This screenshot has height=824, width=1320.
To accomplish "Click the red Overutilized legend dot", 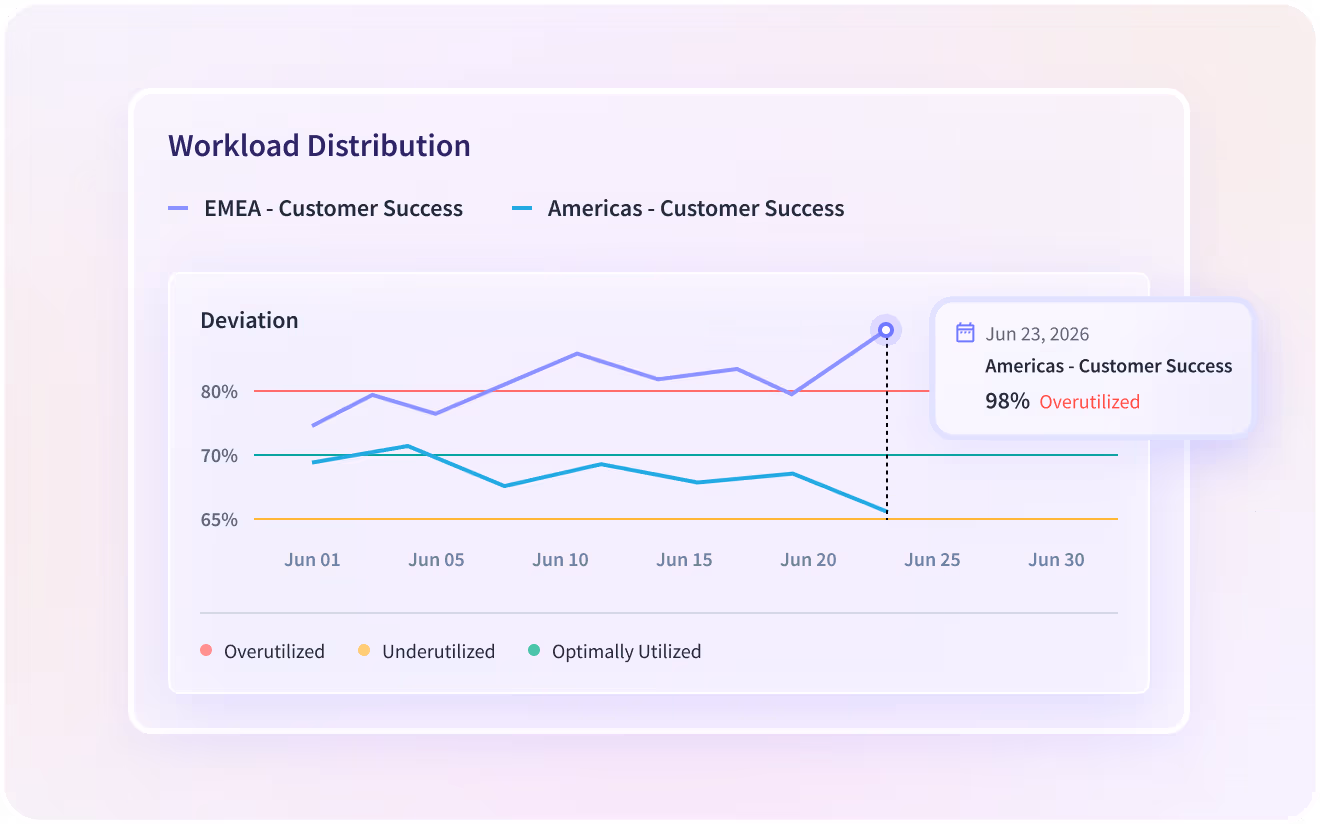I will [207, 651].
